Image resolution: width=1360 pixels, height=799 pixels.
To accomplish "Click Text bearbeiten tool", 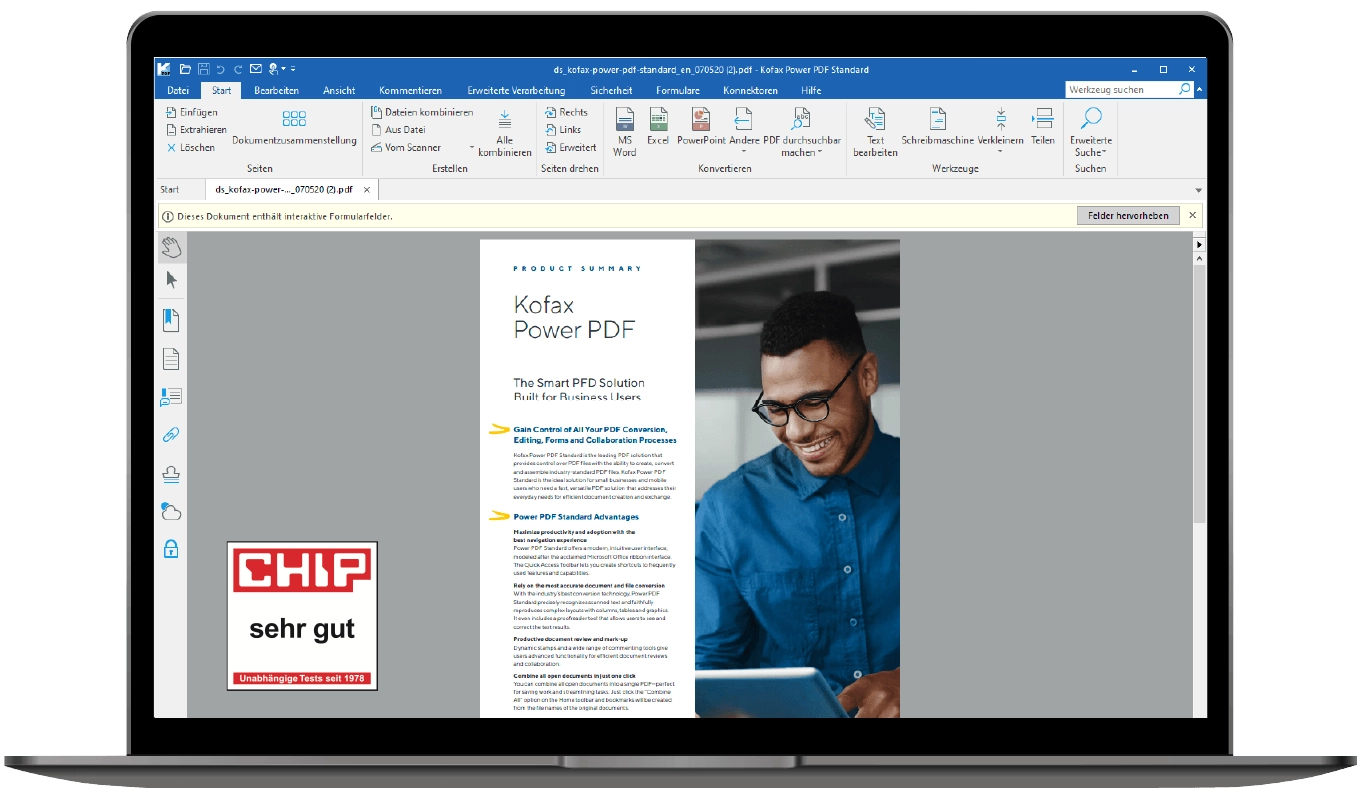I will pos(875,132).
